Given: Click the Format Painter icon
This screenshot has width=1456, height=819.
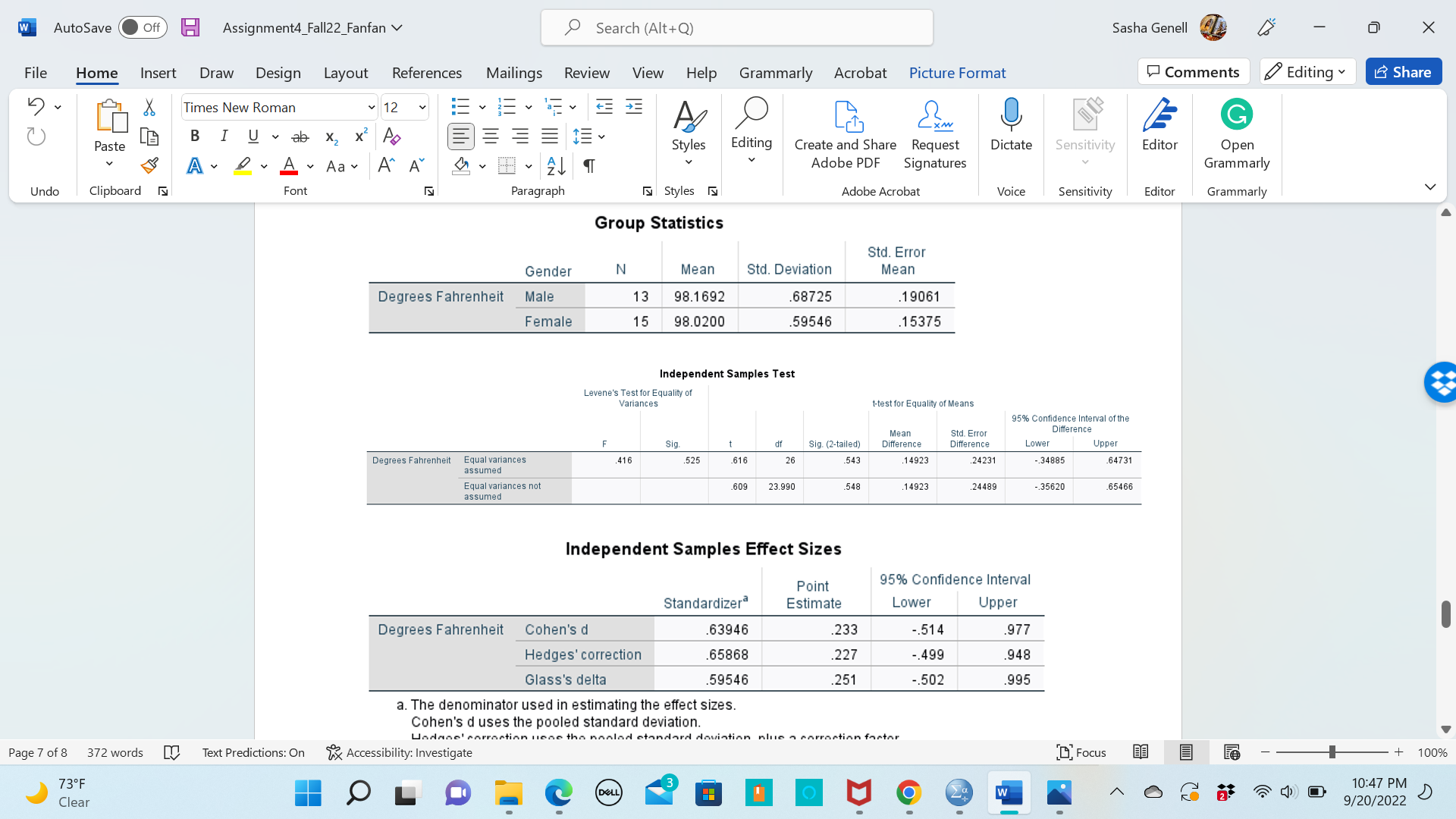Looking at the screenshot, I should pos(149,165).
